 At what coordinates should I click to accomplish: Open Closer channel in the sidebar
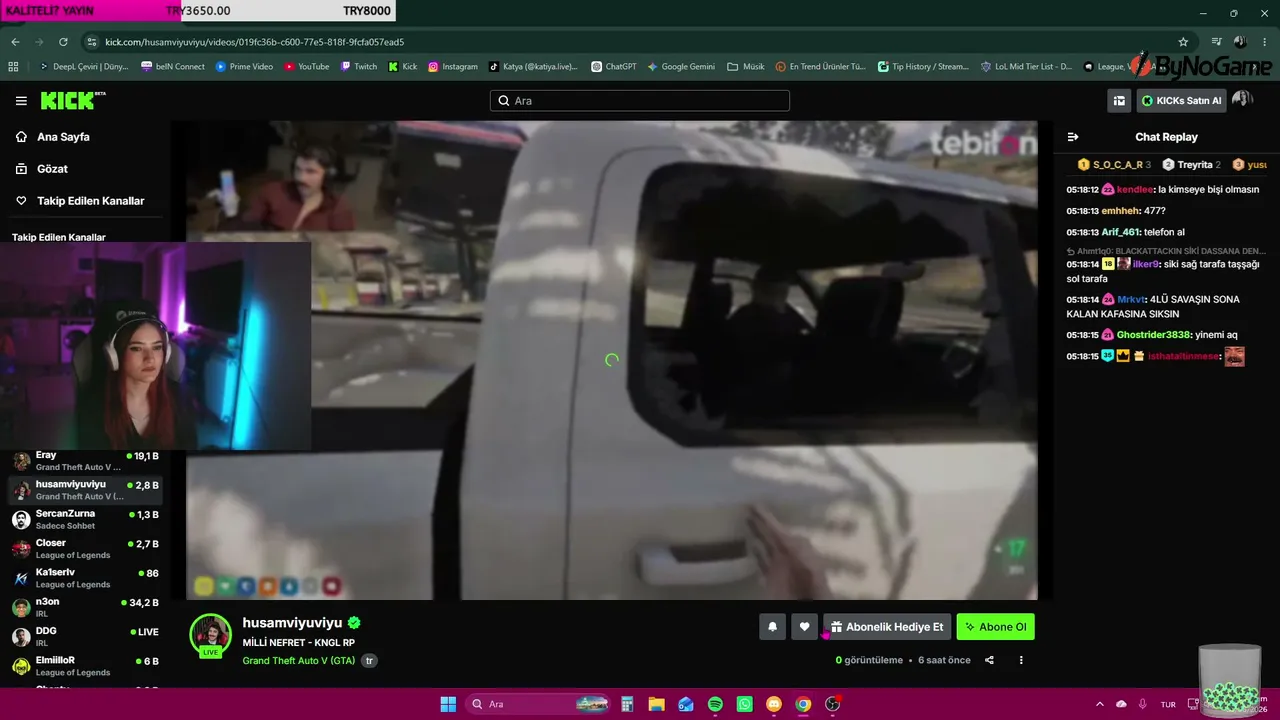(85, 549)
